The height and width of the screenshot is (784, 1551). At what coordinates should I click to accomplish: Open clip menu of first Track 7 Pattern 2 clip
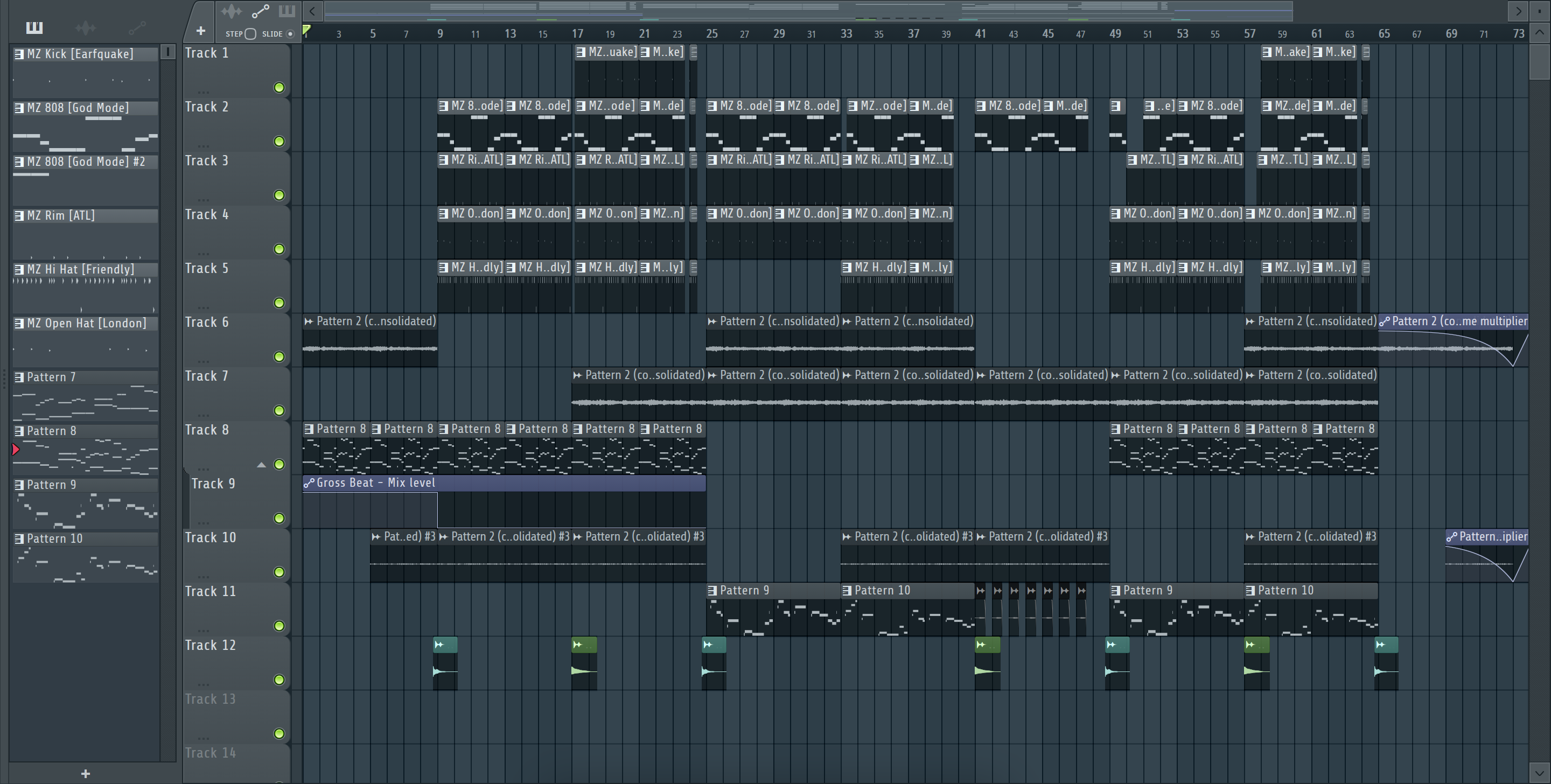[577, 375]
